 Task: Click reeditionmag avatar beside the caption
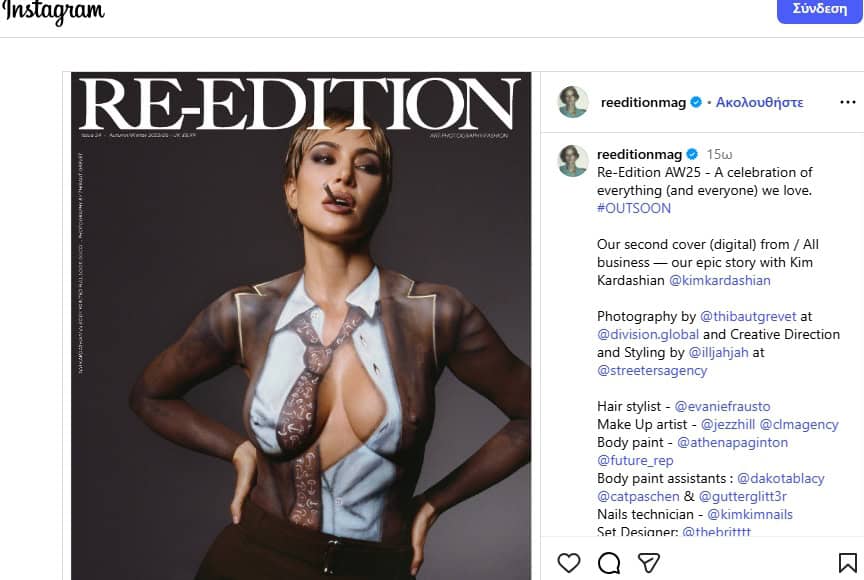[x=573, y=161]
